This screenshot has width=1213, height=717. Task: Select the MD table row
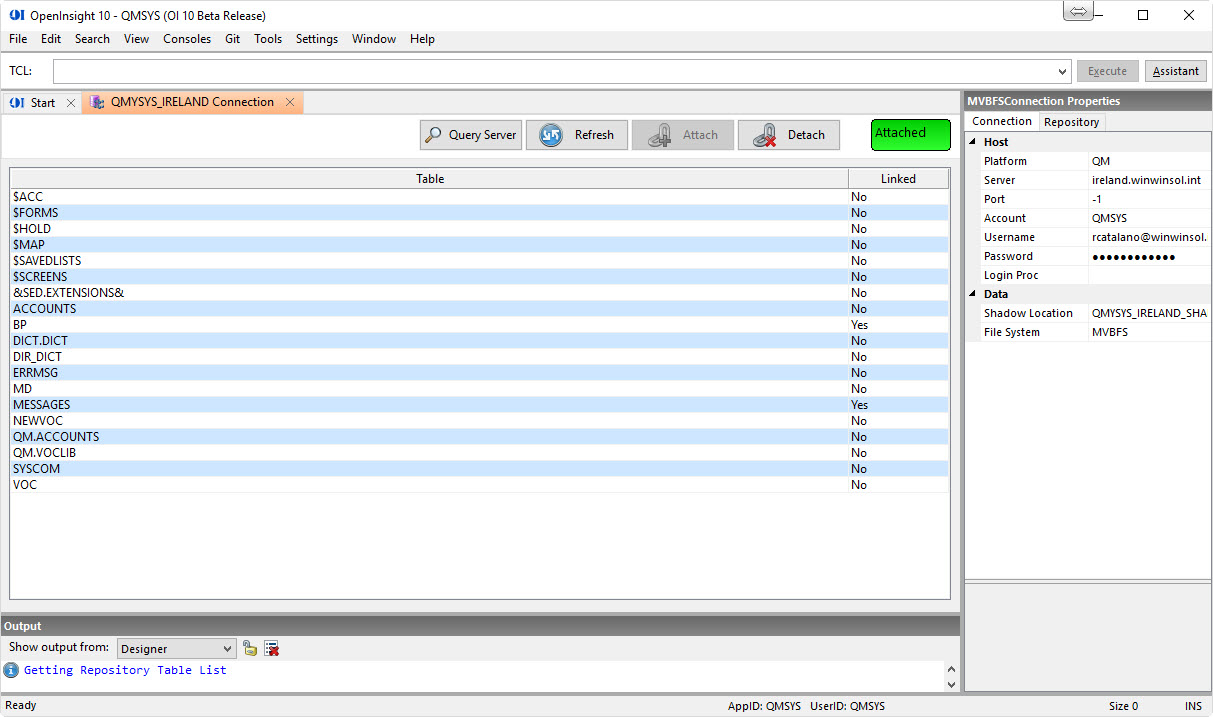tap(479, 389)
